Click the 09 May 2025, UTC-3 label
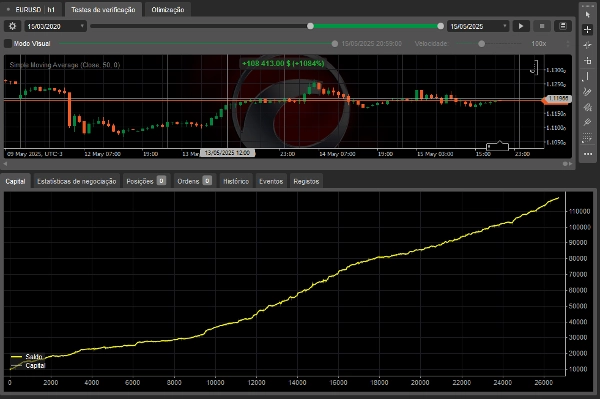Screen dimensions: 600x399 click(35, 154)
